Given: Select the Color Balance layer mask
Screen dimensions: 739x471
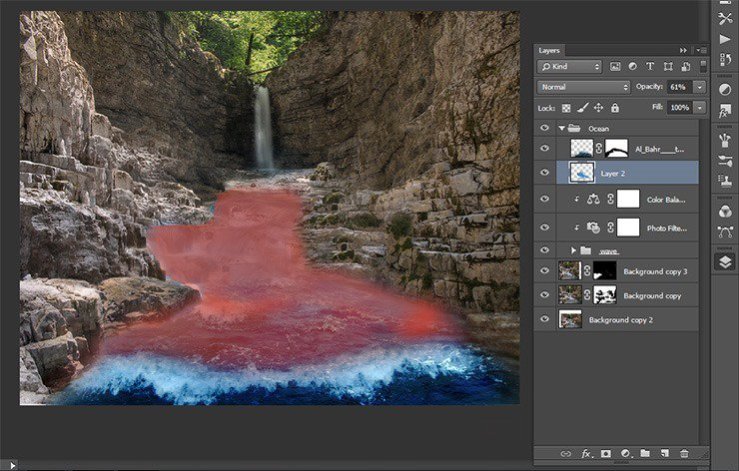Looking at the screenshot, I should pyautogui.click(x=628, y=199).
